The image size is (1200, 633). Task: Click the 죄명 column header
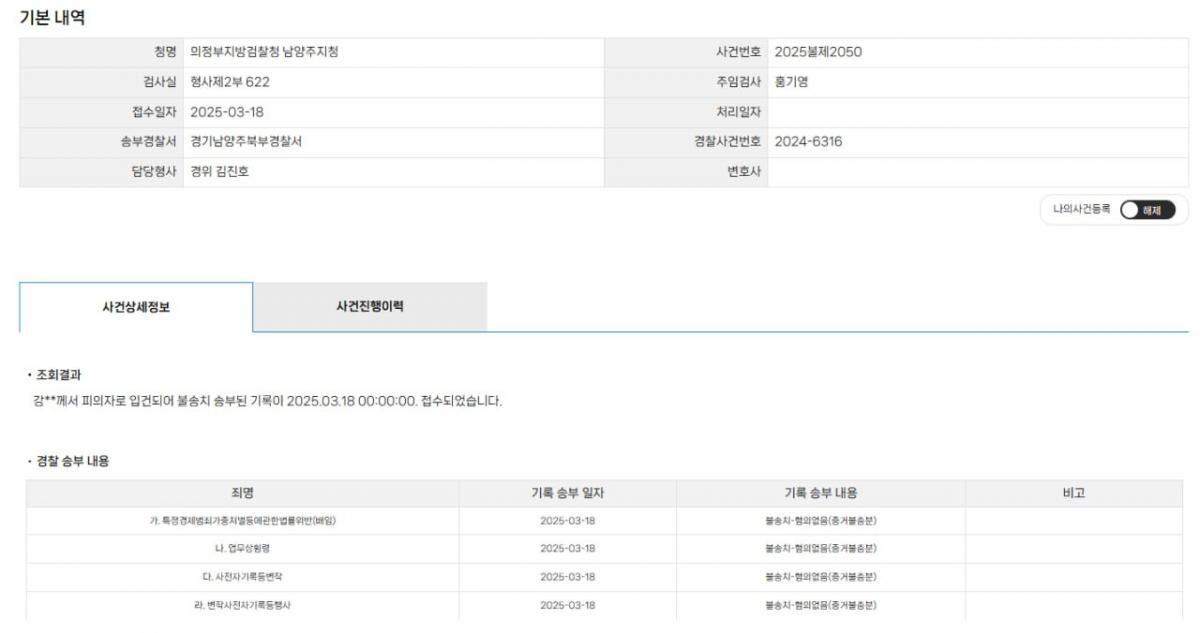[x=242, y=493]
